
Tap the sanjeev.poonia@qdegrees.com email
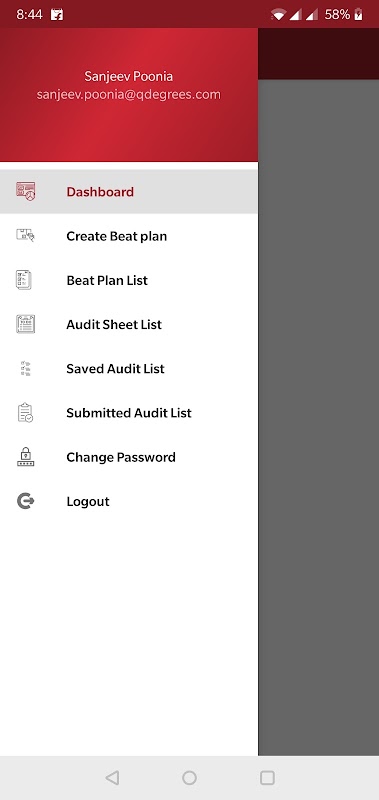[129, 95]
